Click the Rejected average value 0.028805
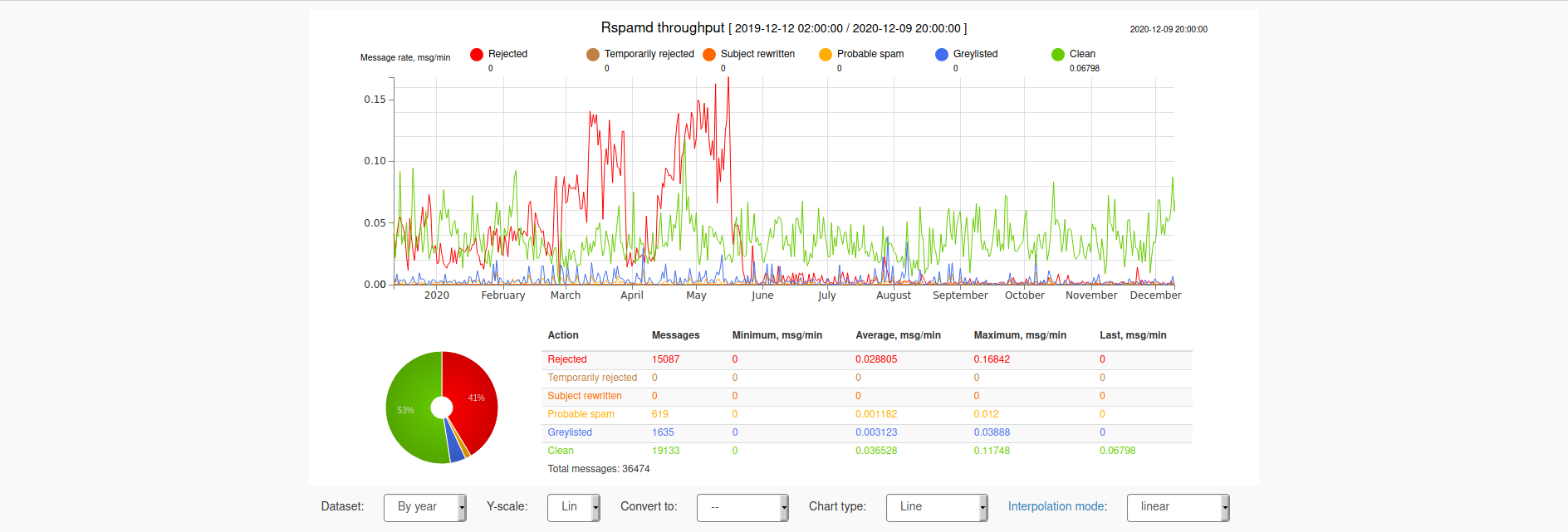The width and height of the screenshot is (1568, 532). click(876, 359)
